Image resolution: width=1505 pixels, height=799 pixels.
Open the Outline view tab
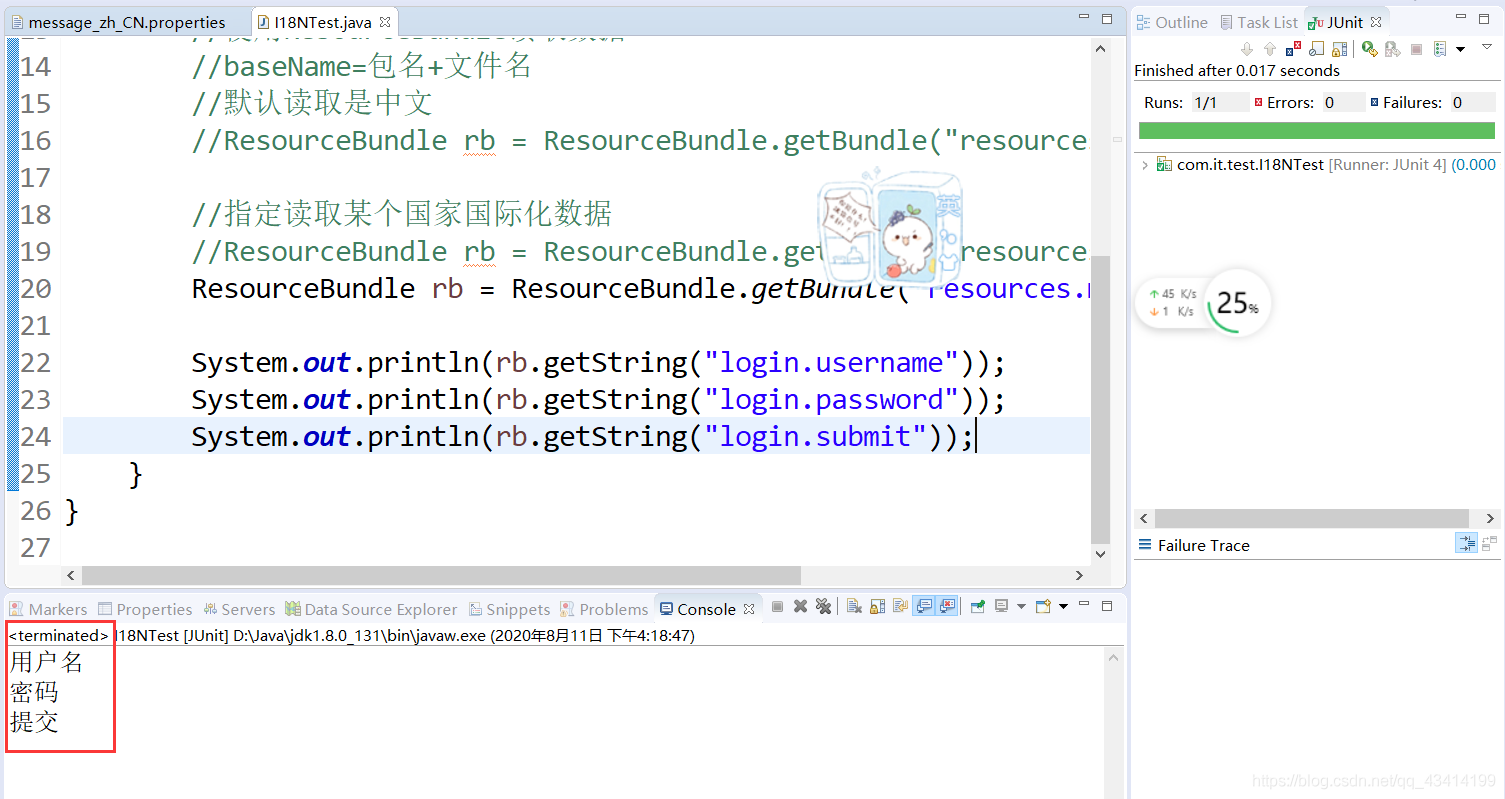coord(1171,22)
